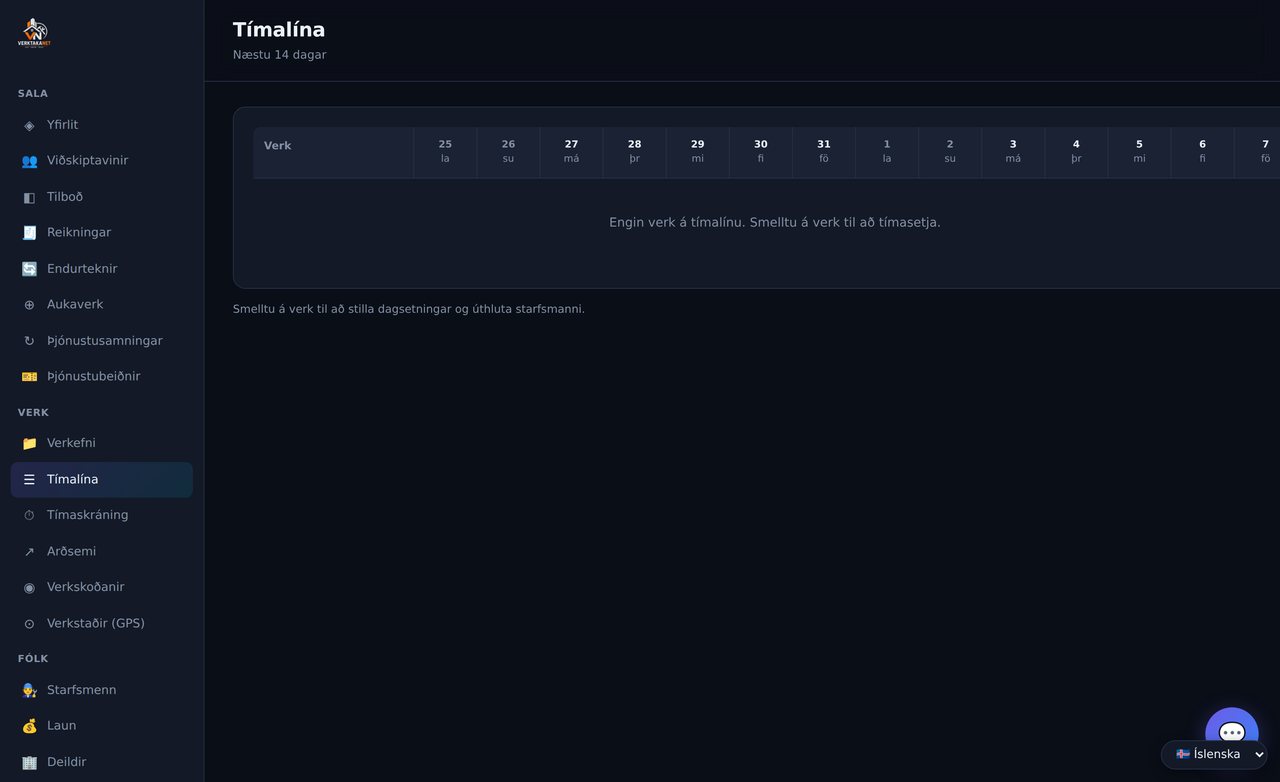This screenshot has width=1280, height=782.
Task: Click the Verkskoðanir target icon
Action: [29, 587]
